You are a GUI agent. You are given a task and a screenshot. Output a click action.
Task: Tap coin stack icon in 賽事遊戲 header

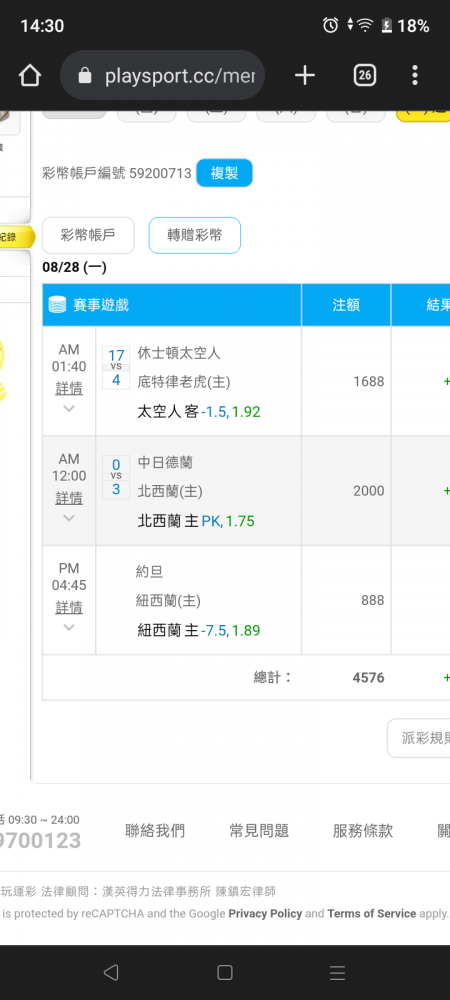(58, 305)
